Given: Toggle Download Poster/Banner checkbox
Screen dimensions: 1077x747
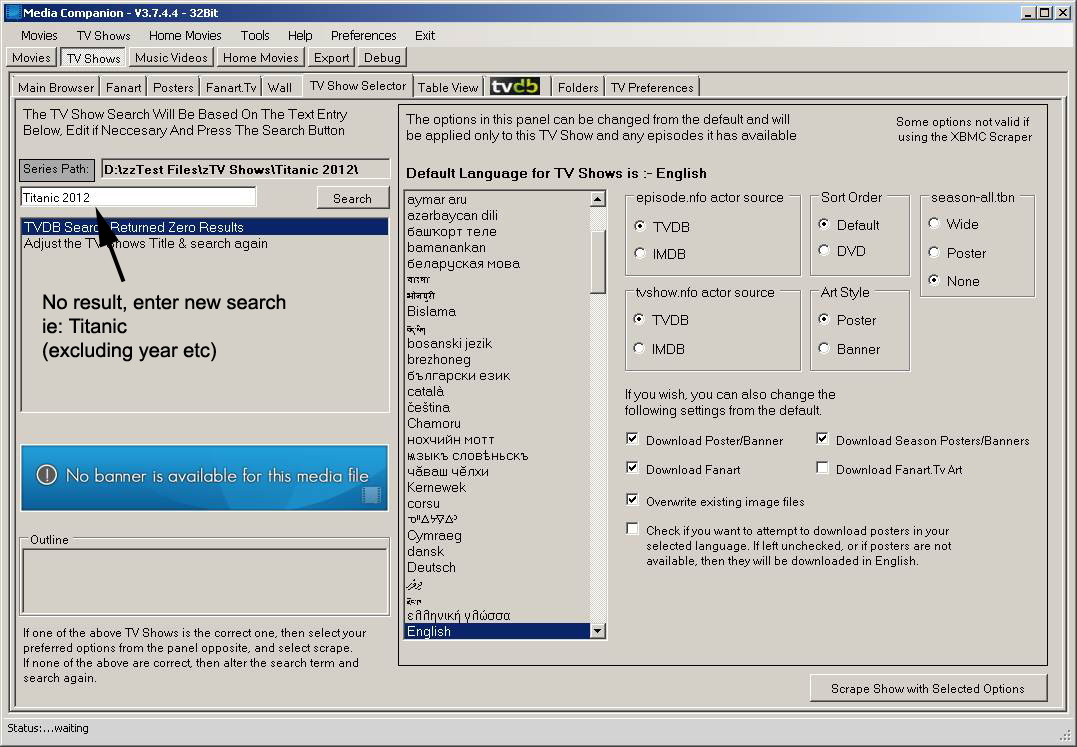Looking at the screenshot, I should click(x=633, y=439).
